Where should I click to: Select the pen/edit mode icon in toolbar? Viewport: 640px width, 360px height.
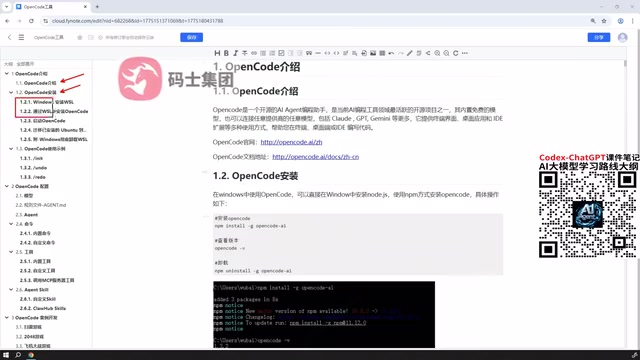pos(410,53)
